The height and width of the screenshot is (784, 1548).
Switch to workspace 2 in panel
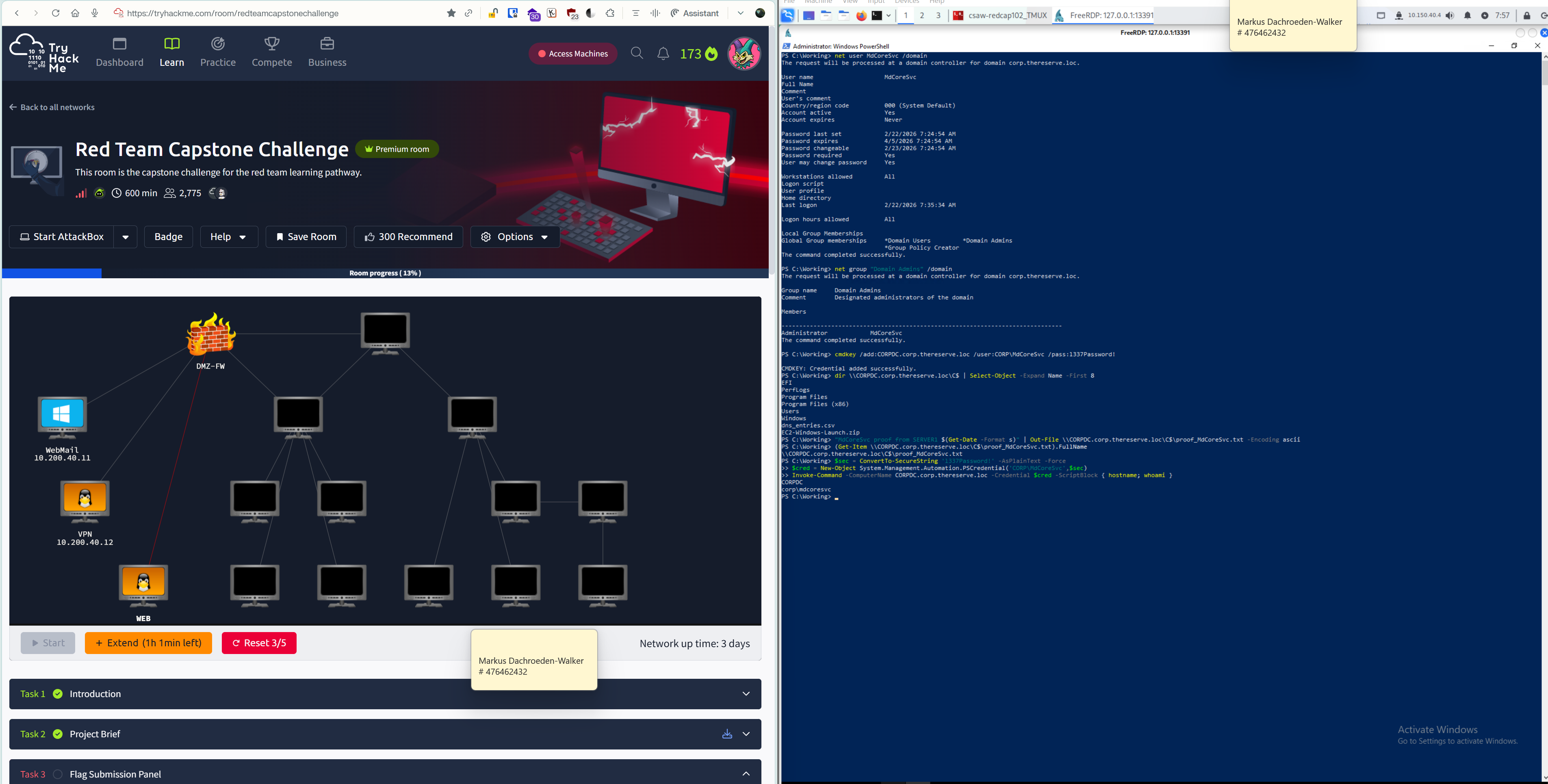coord(922,15)
